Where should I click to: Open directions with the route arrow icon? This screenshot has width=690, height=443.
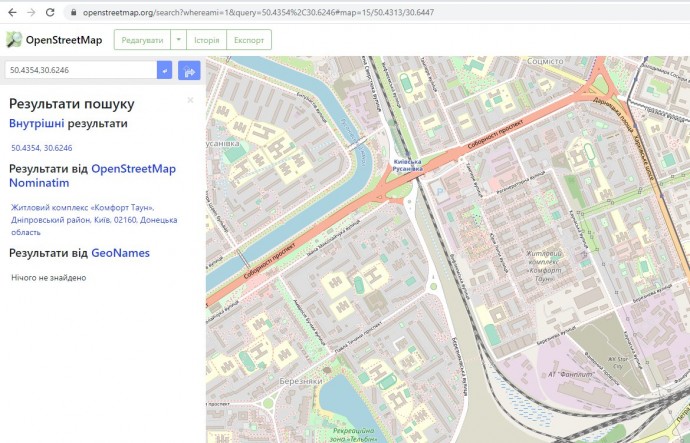point(189,70)
